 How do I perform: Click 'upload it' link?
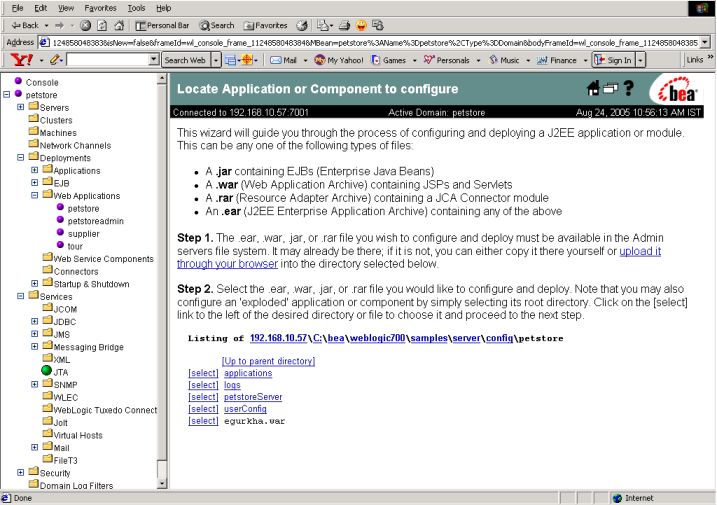pyautogui.click(x=640, y=251)
